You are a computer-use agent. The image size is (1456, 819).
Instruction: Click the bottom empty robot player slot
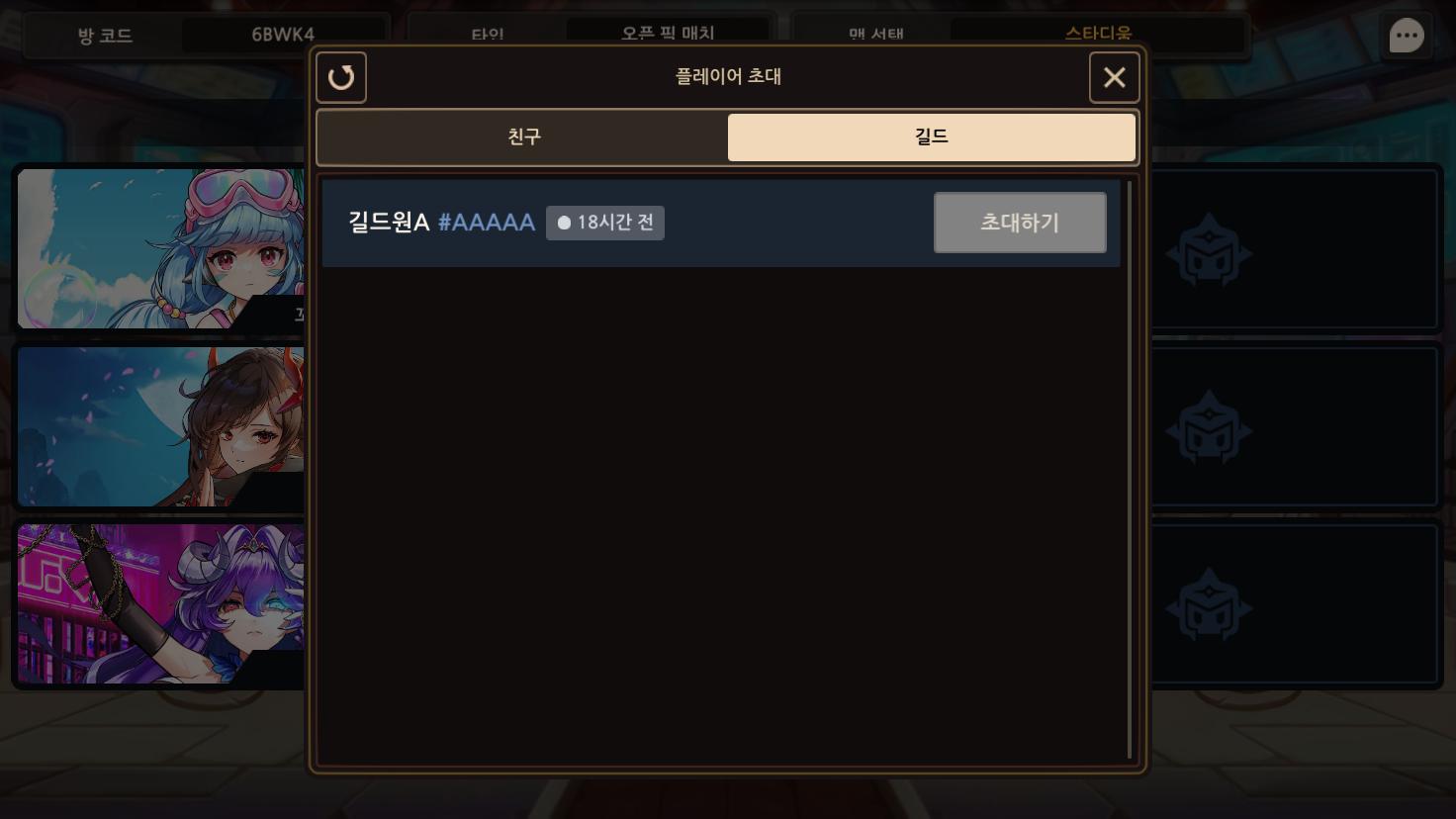(1295, 604)
